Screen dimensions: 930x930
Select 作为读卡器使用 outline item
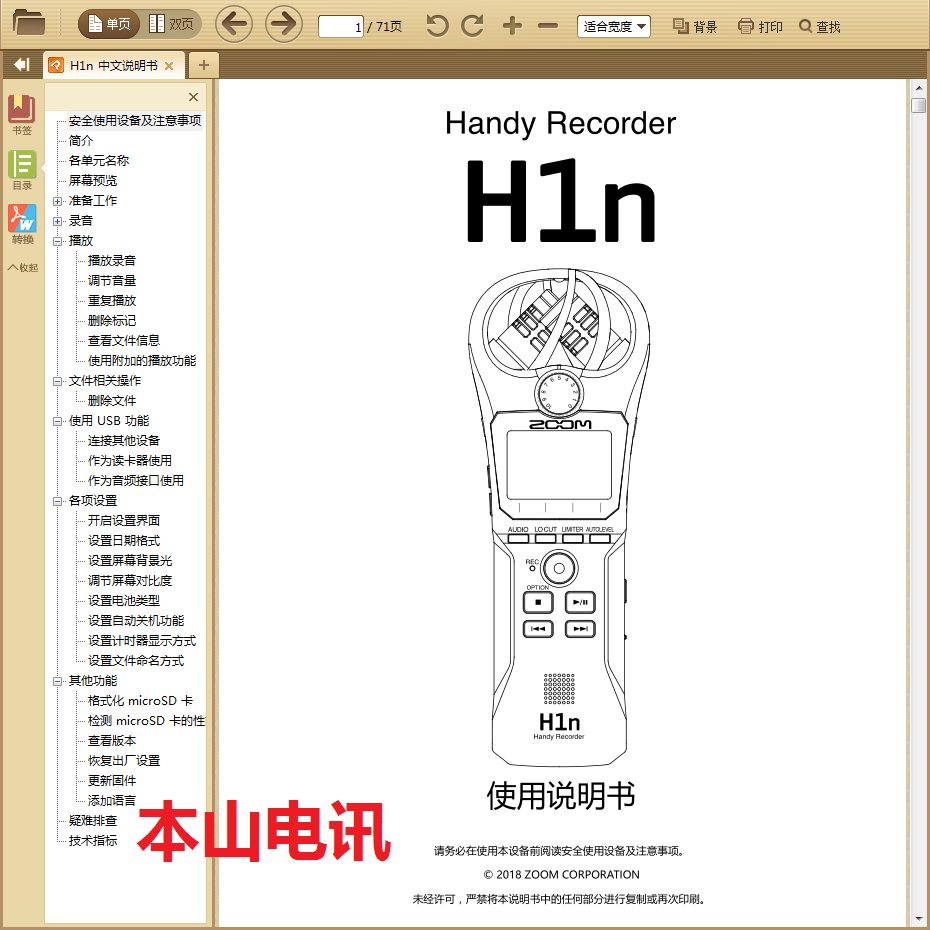click(129, 460)
